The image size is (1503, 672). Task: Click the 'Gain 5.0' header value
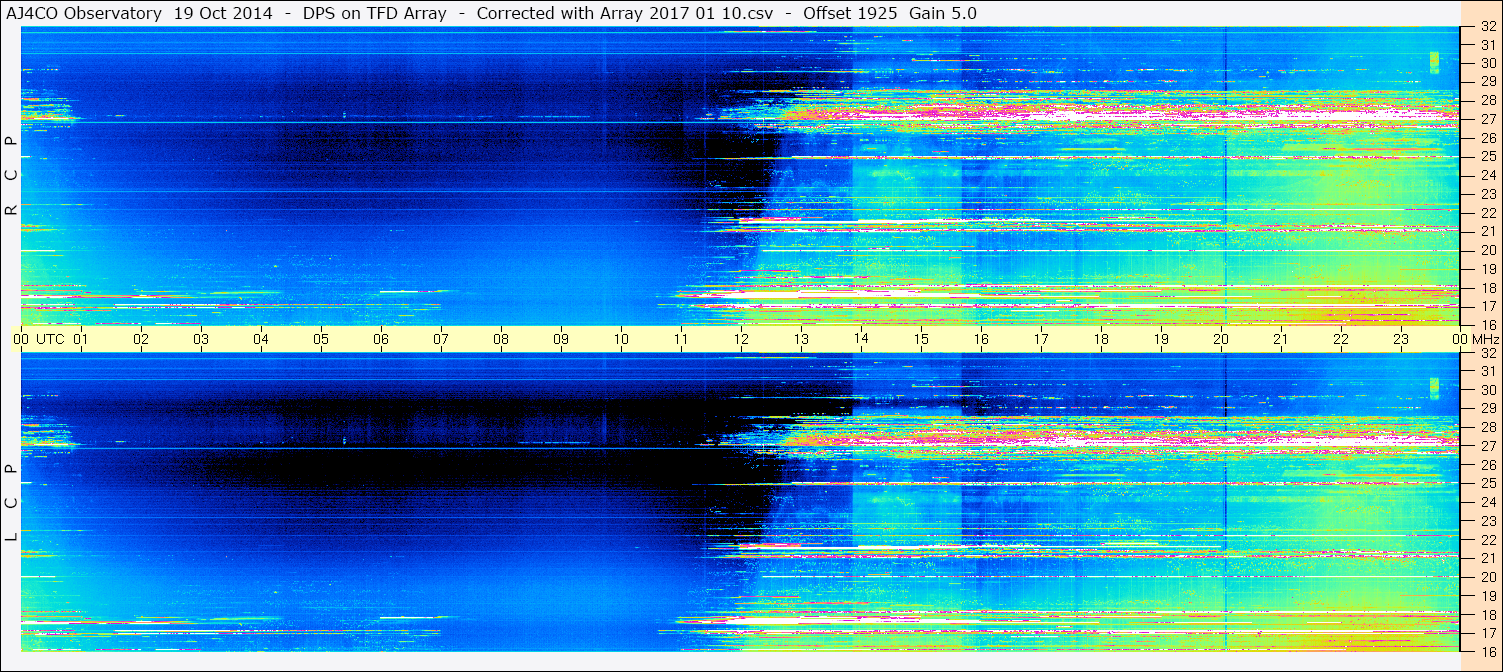[943, 14]
